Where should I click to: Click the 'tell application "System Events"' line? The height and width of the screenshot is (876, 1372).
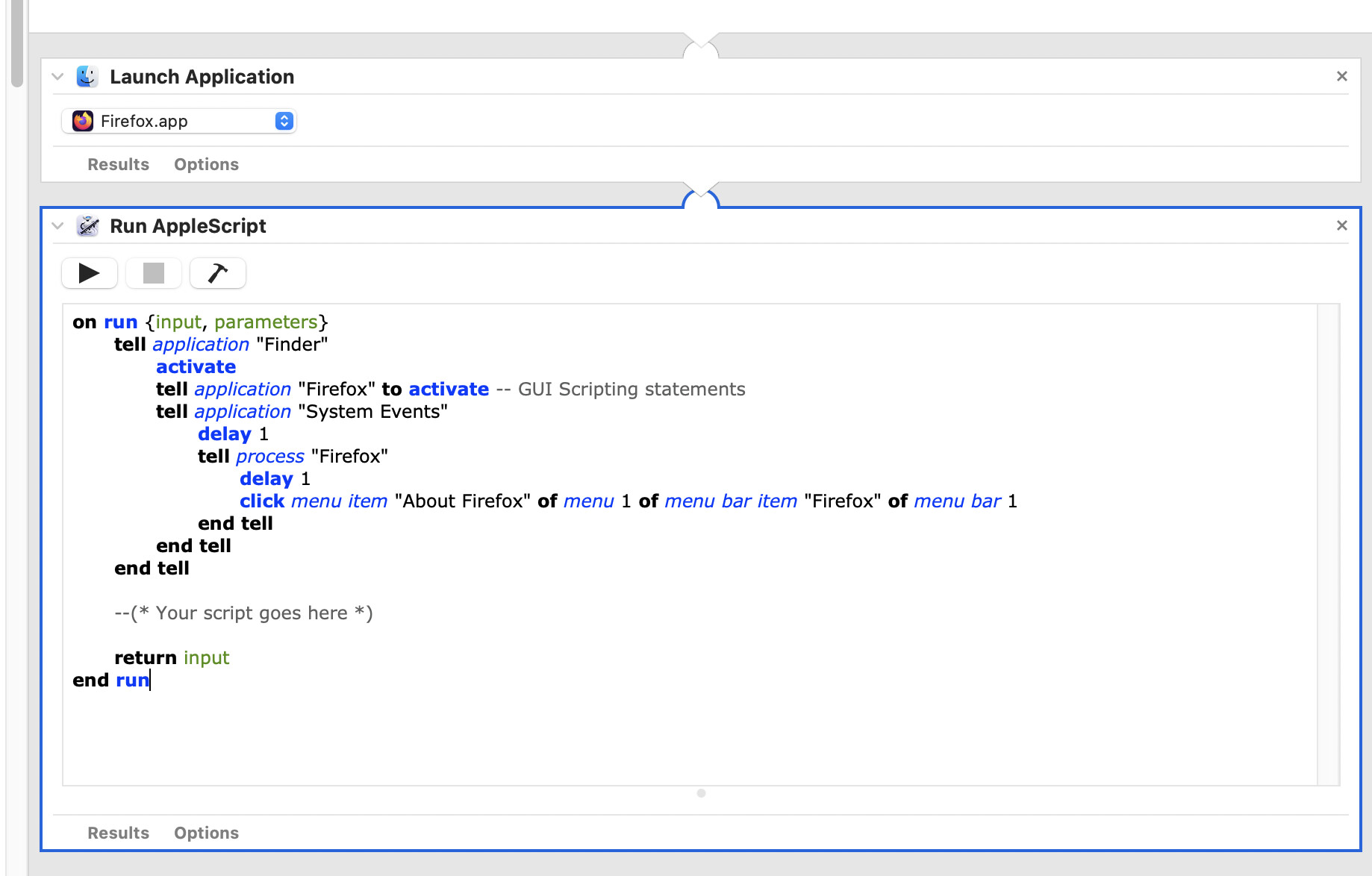[302, 412]
